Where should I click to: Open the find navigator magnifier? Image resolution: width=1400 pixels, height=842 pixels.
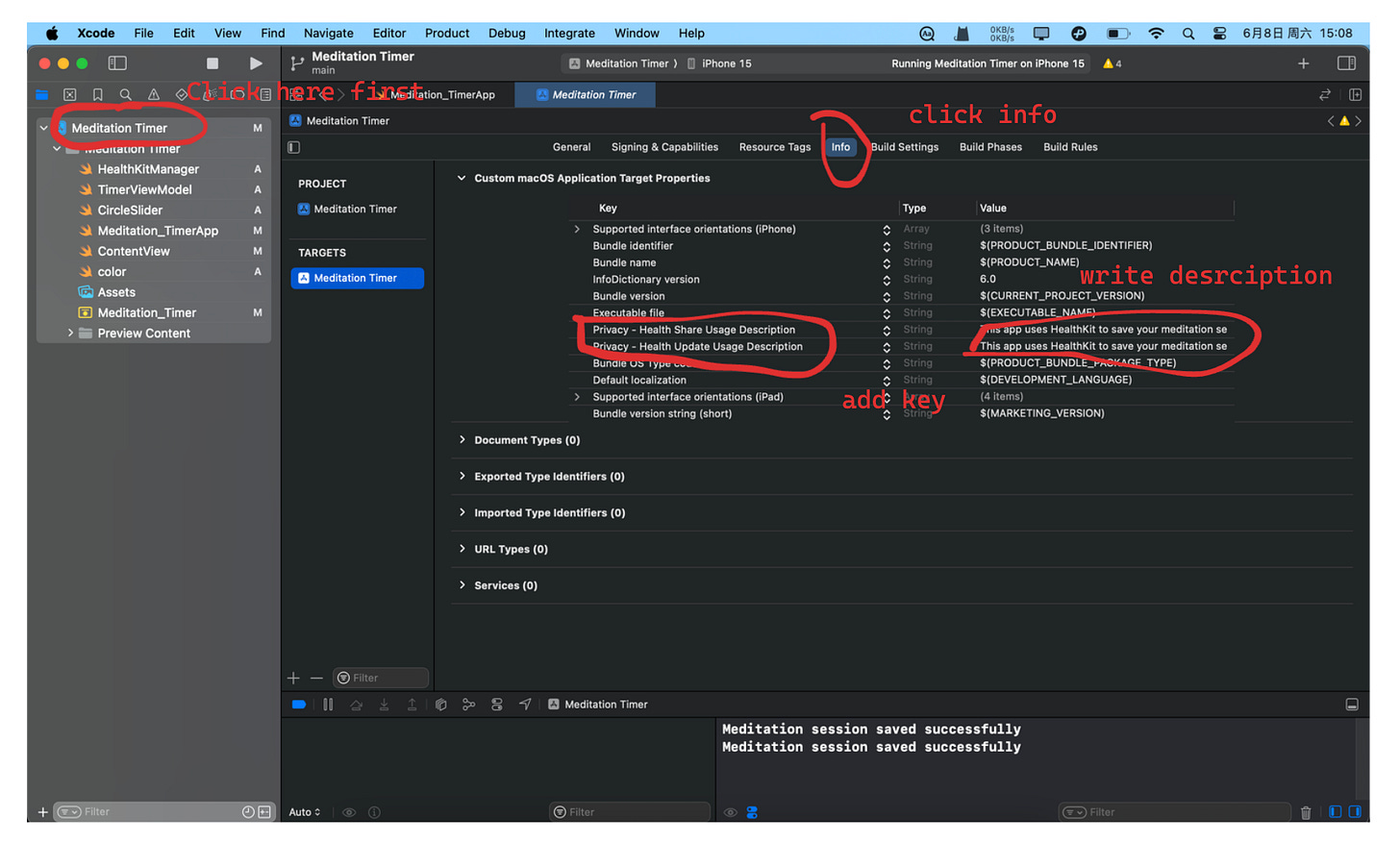[126, 94]
